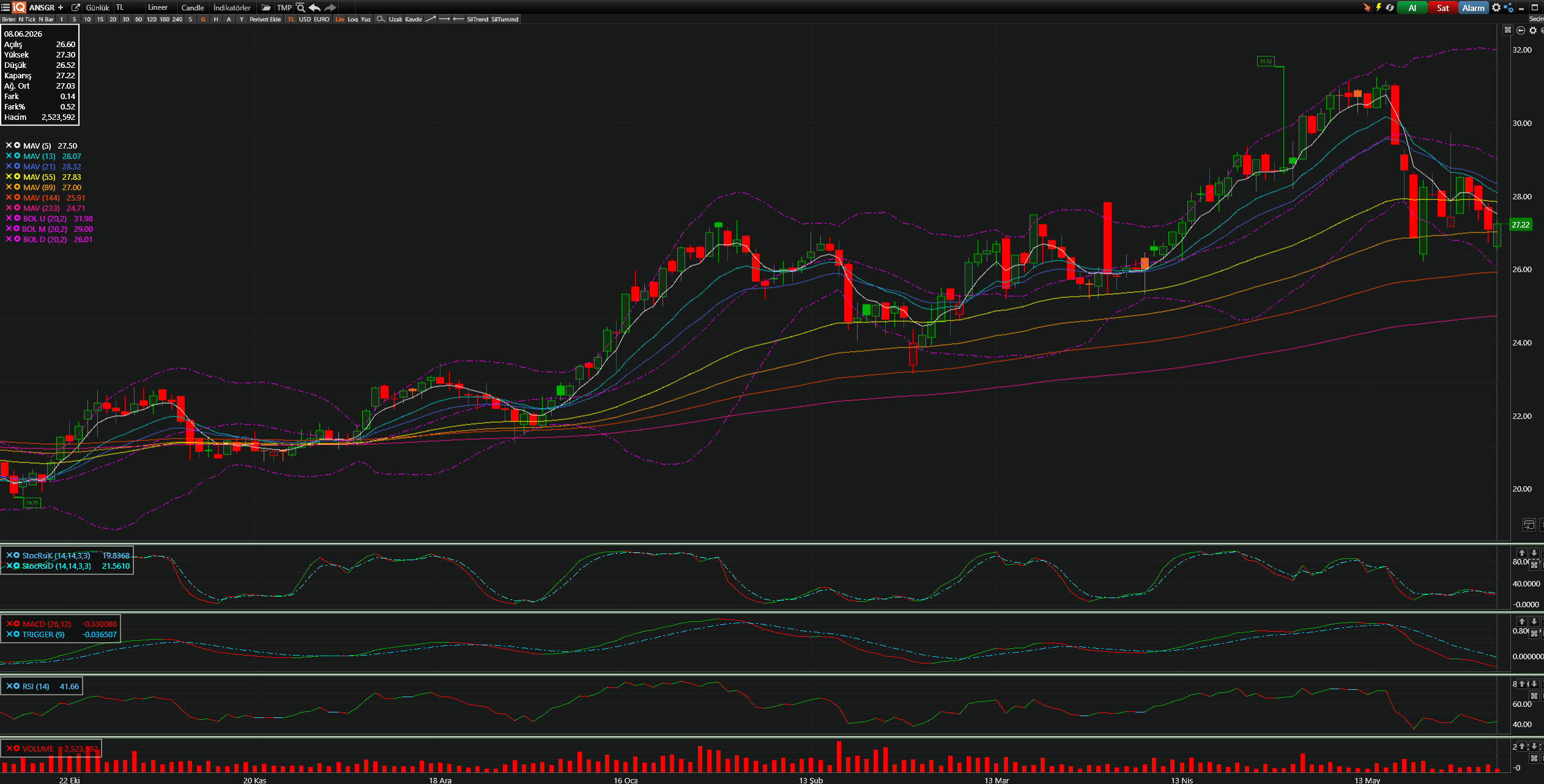Refresh data with the sync arrows icon
Image resolution: width=1544 pixels, height=784 pixels.
click(x=1390, y=7)
